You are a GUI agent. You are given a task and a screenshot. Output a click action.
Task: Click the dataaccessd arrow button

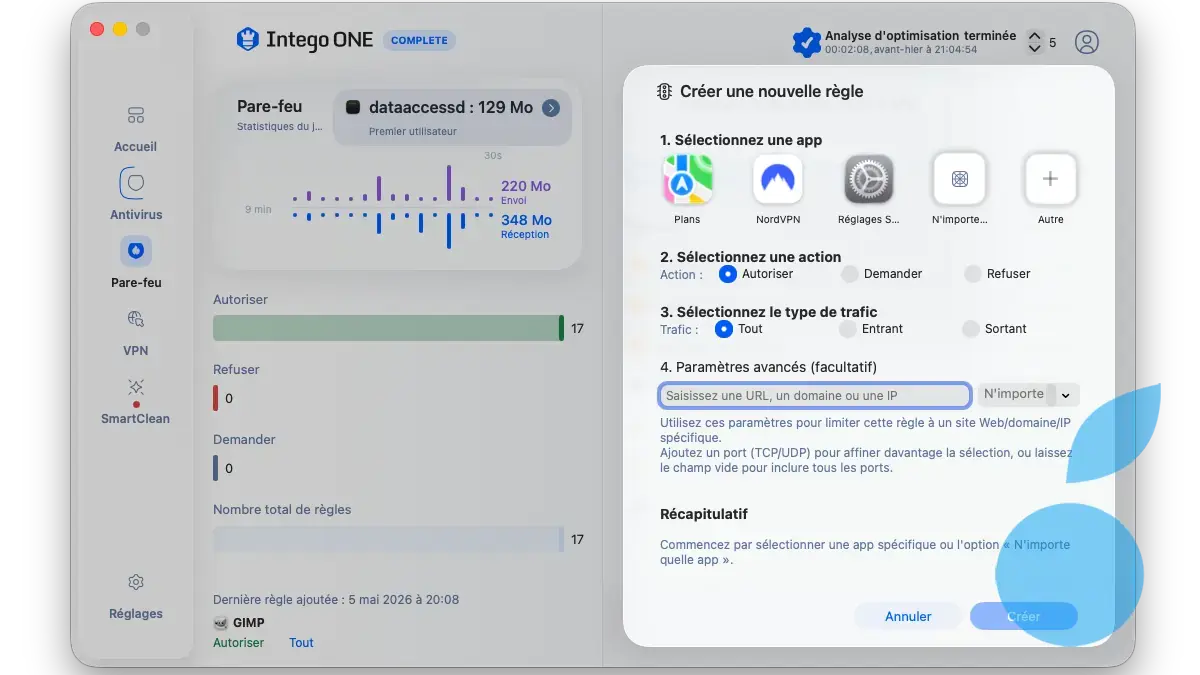[551, 108]
